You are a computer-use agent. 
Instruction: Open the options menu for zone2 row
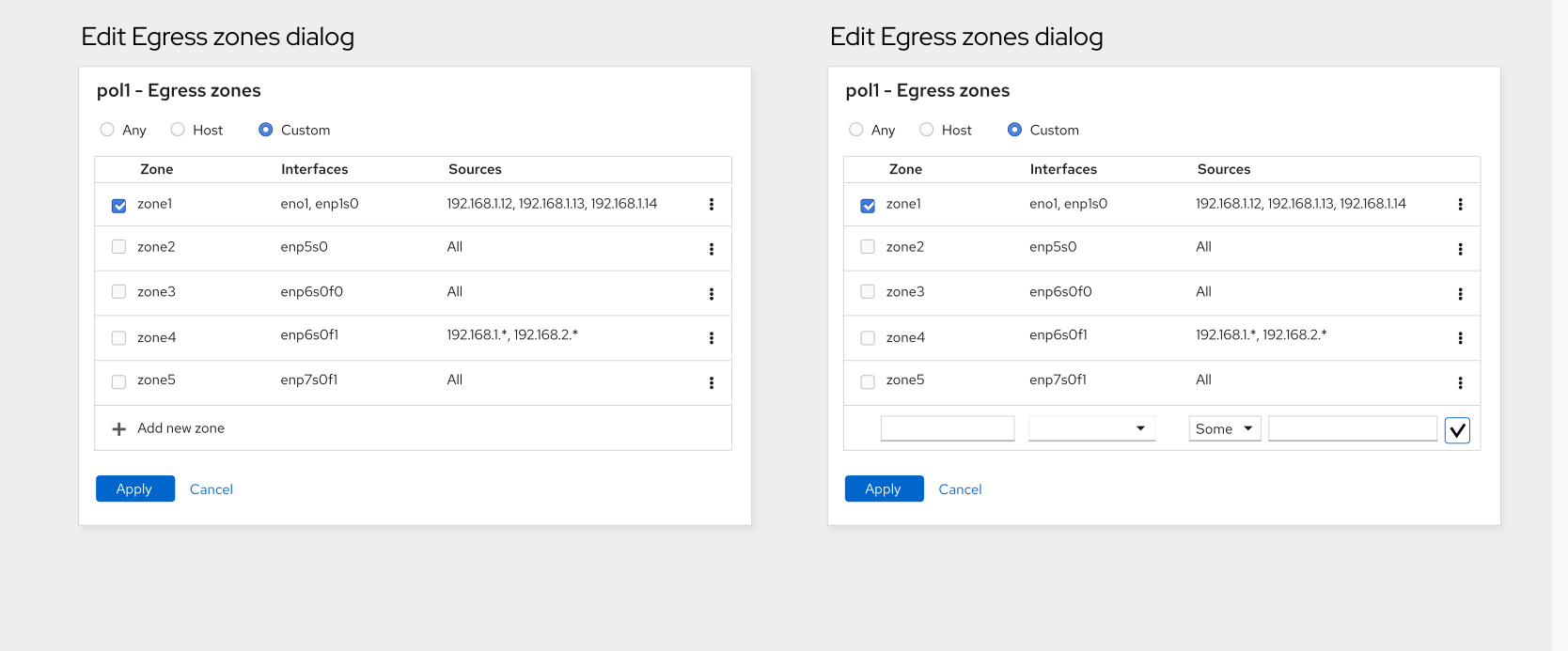pyautogui.click(x=712, y=248)
